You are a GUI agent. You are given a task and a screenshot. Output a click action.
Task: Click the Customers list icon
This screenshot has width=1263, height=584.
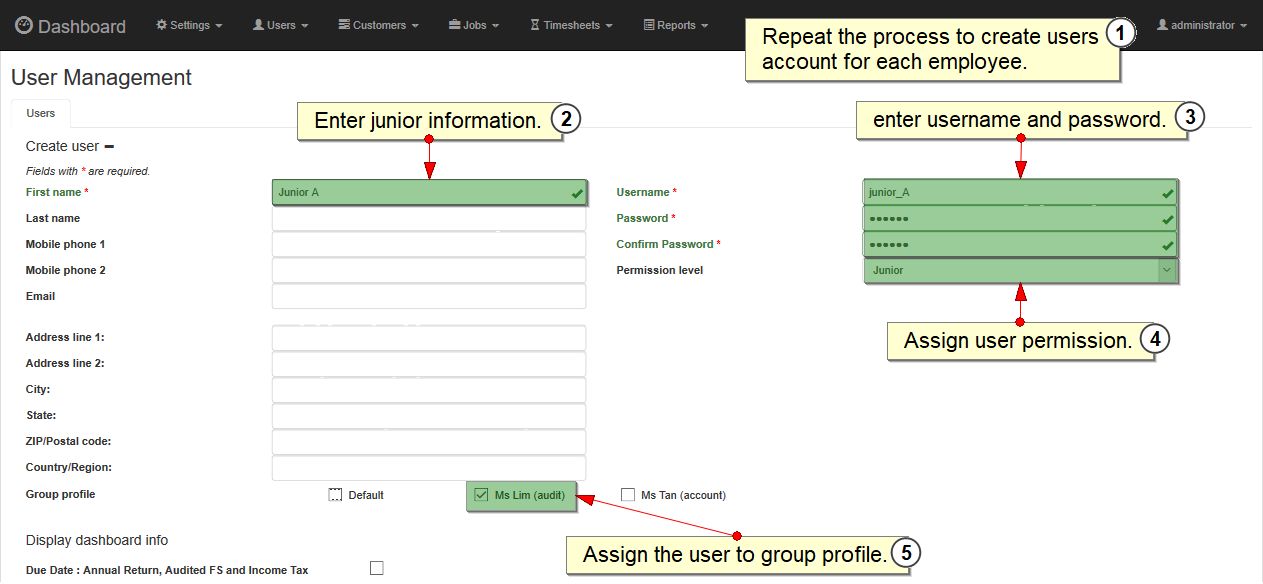[x=344, y=25]
